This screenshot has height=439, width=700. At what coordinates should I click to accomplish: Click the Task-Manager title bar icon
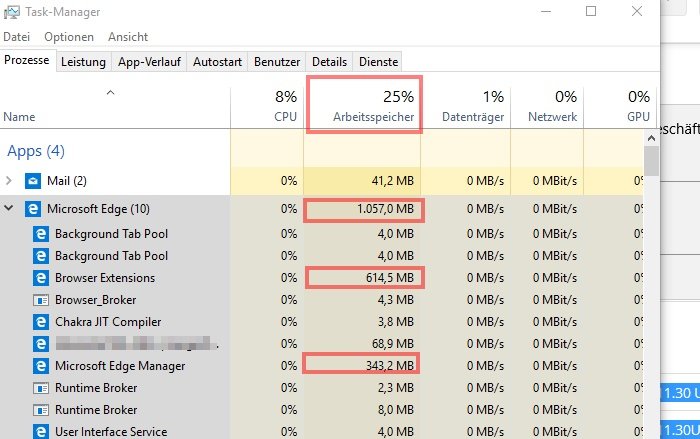11,12
